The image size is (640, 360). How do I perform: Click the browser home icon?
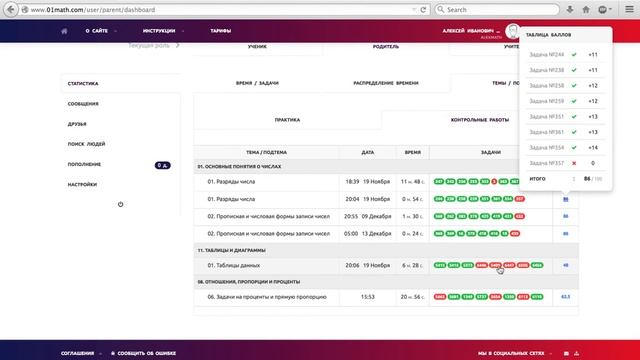pos(586,9)
